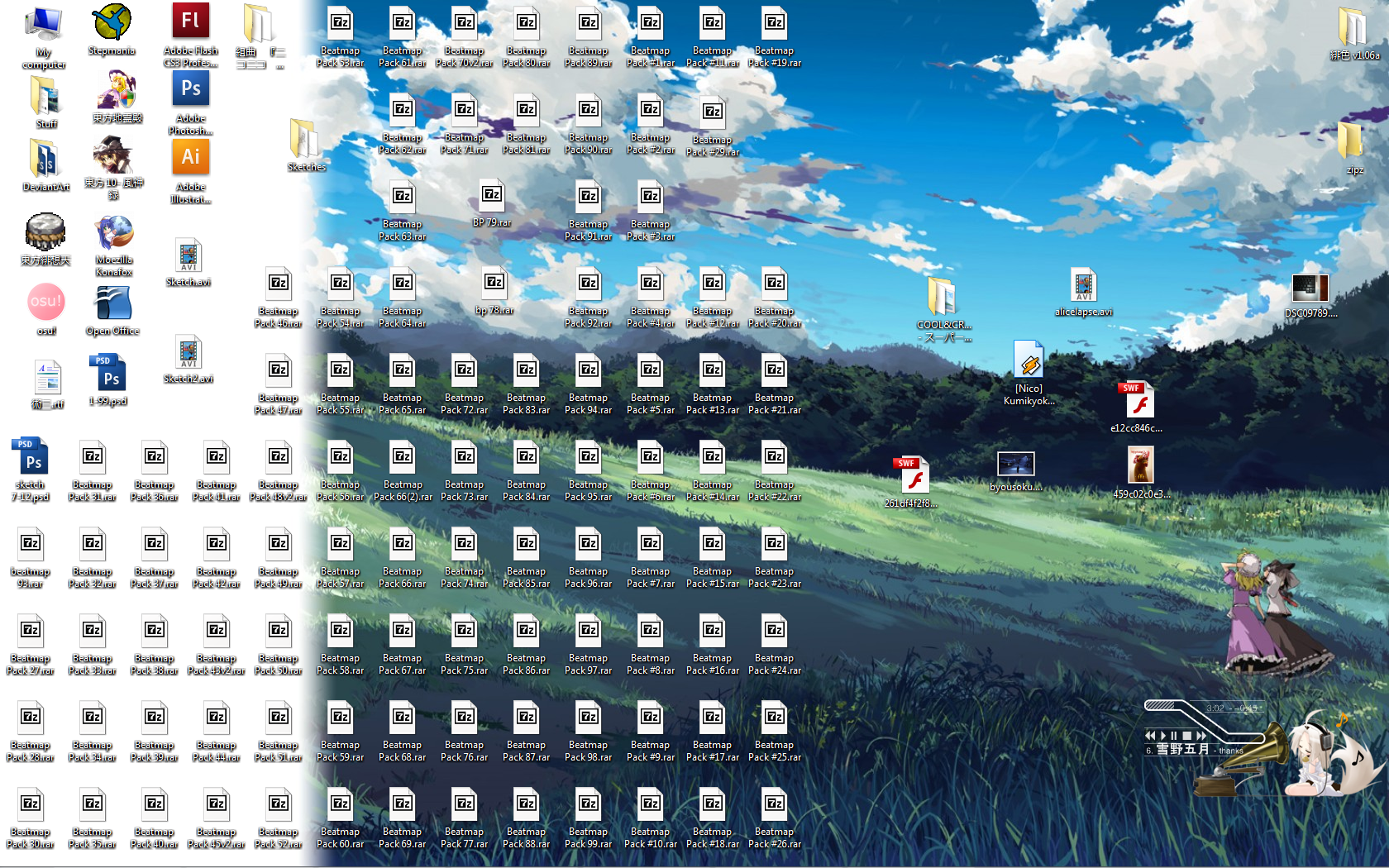Open the 1-99.psd Photoshop file
1389x868 pixels.
pos(108,379)
